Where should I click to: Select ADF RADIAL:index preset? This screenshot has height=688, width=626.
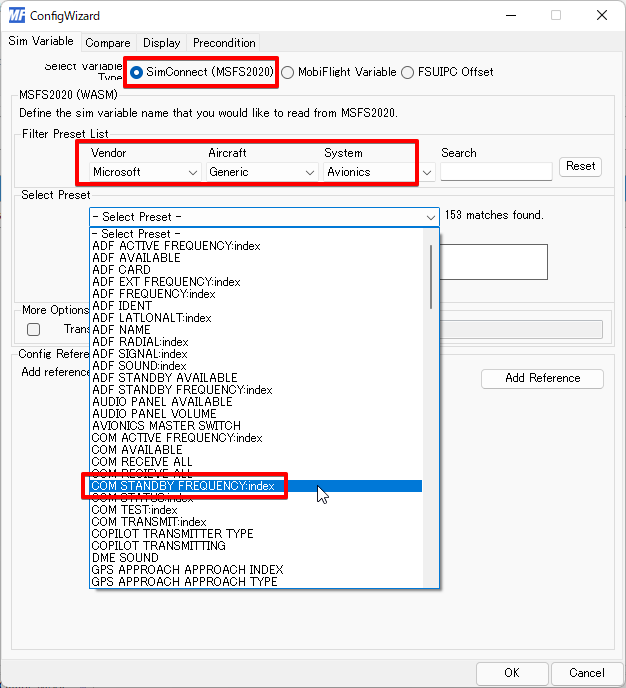(256, 342)
